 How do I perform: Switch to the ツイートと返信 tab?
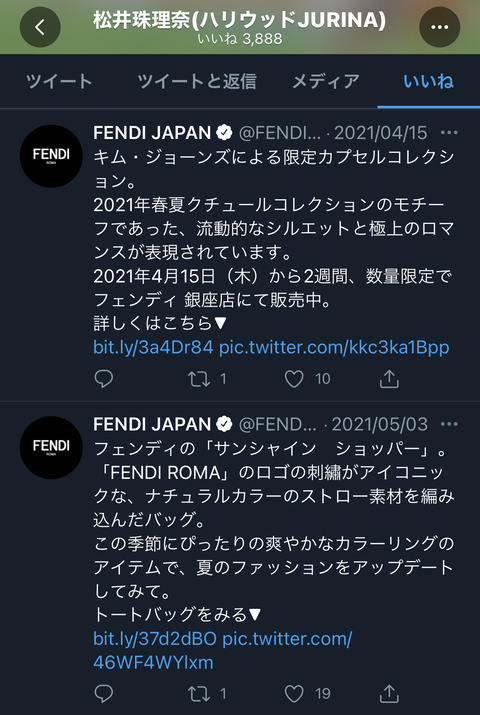coord(196,82)
